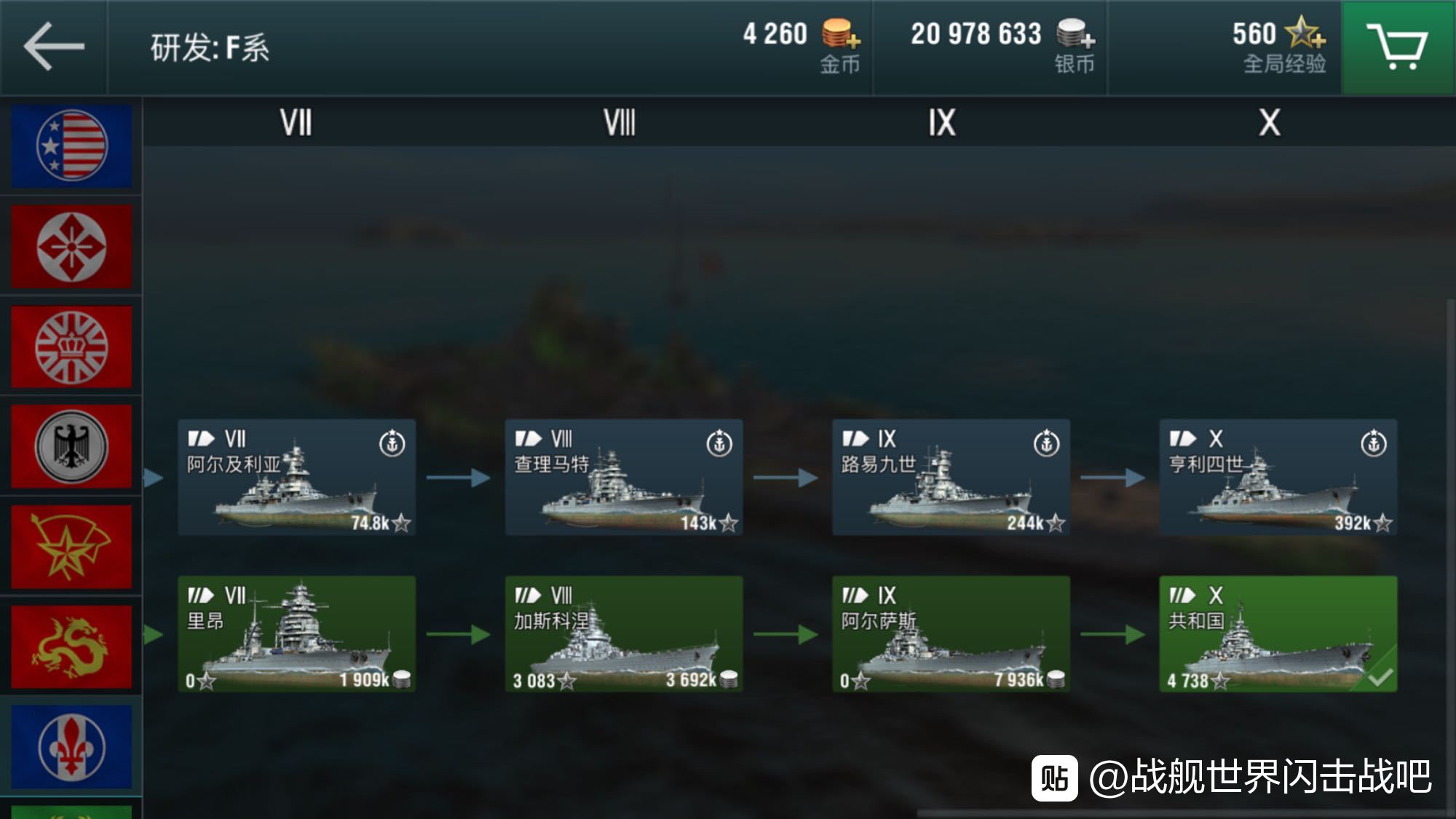Choose the French fleur-de-lis nation flag
This screenshot has width=1456, height=819.
click(71, 747)
